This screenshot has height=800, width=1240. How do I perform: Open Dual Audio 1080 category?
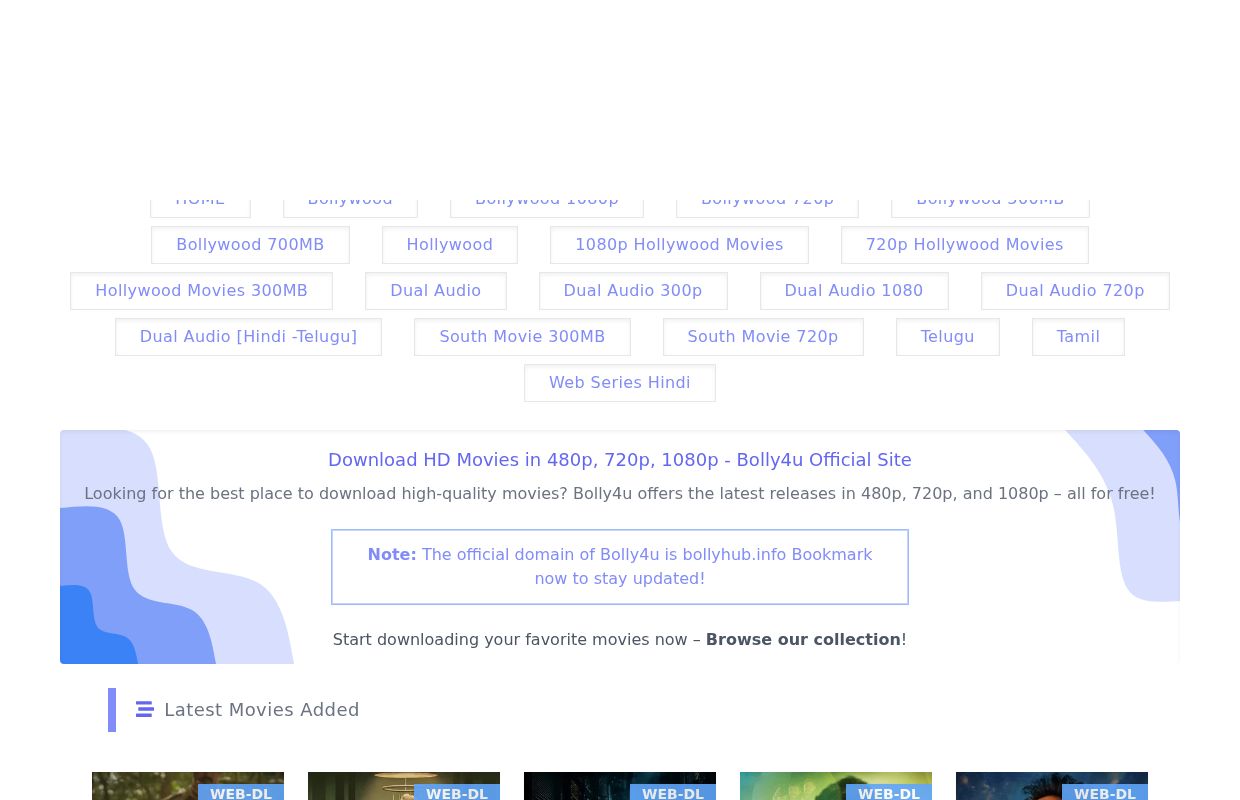coord(854,291)
